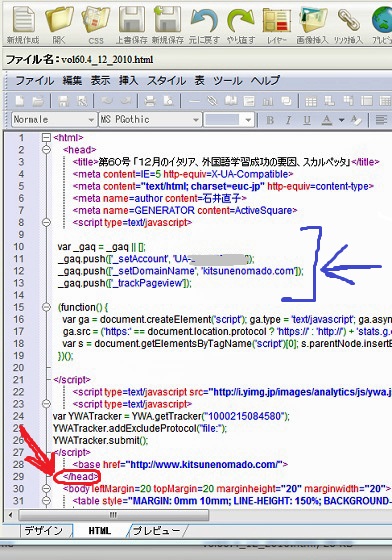Switch to the プレビュー tab

[x=156, y=531]
